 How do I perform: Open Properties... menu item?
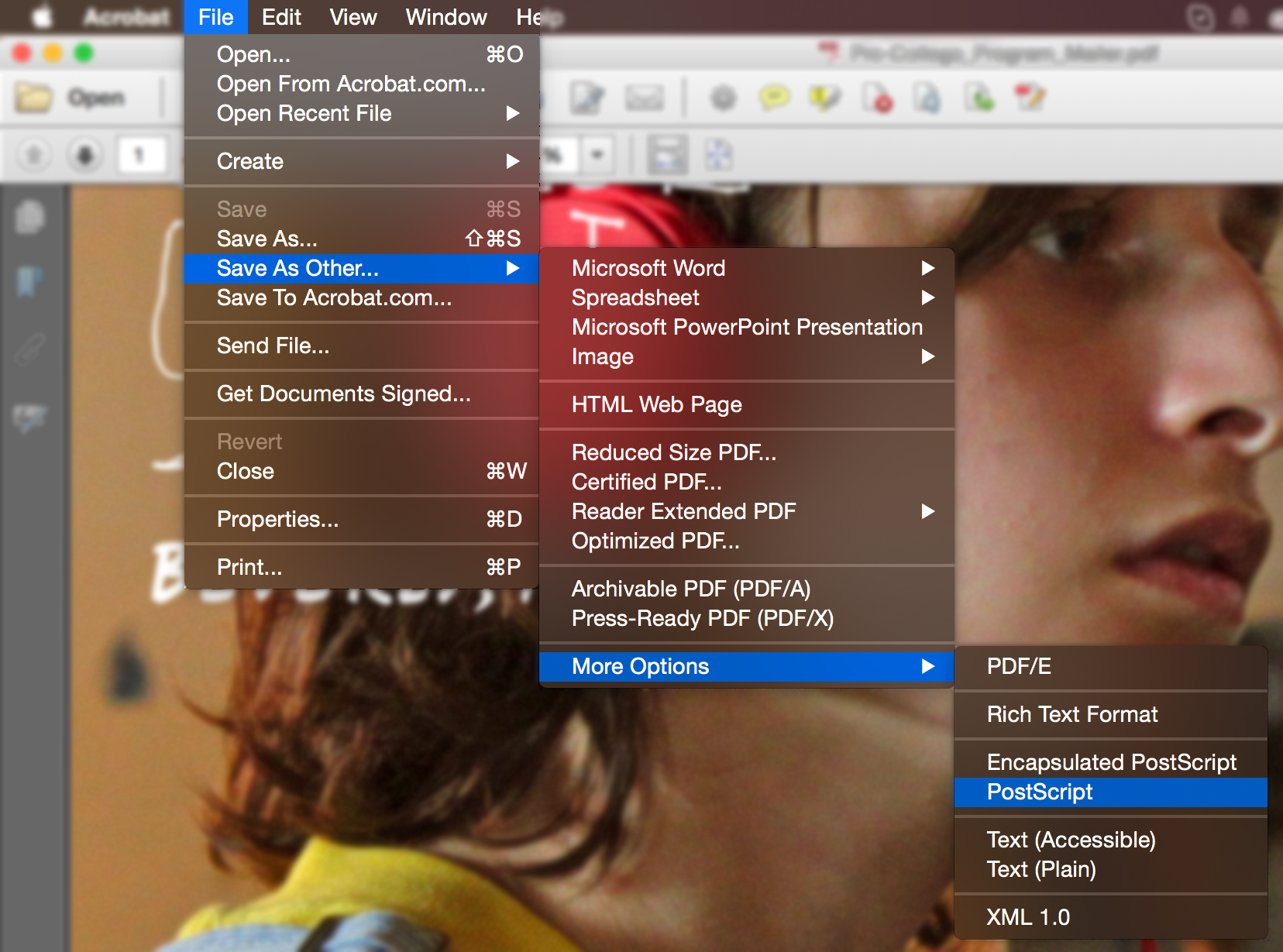pos(362,519)
